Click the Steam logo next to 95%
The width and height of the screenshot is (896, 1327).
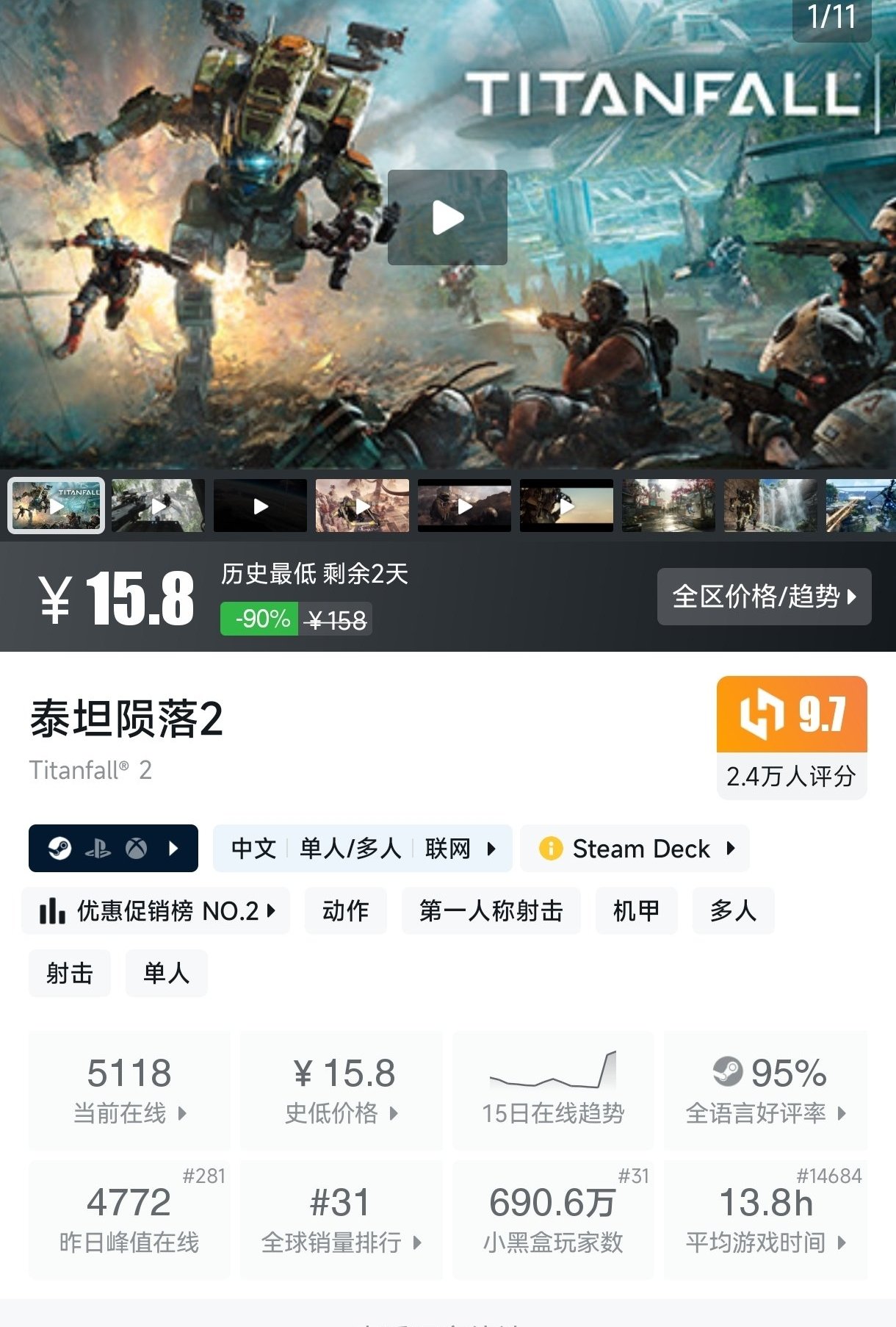click(x=728, y=1071)
